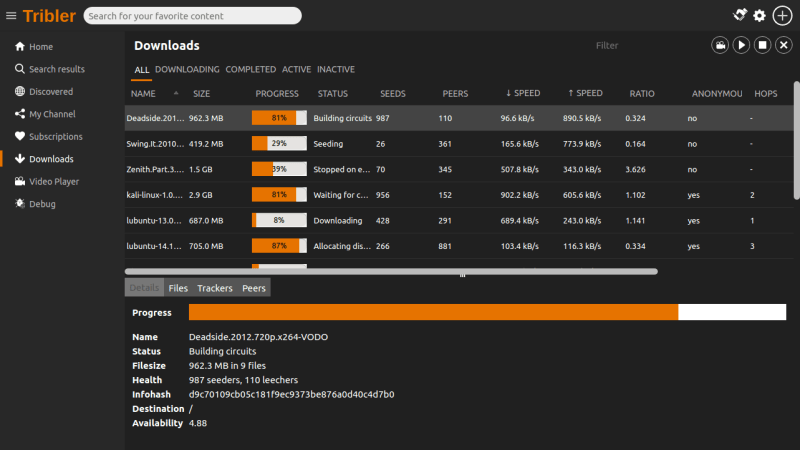Image resolution: width=800 pixels, height=450 pixels.
Task: Click the globe icon for Discovered
Action: [20, 91]
